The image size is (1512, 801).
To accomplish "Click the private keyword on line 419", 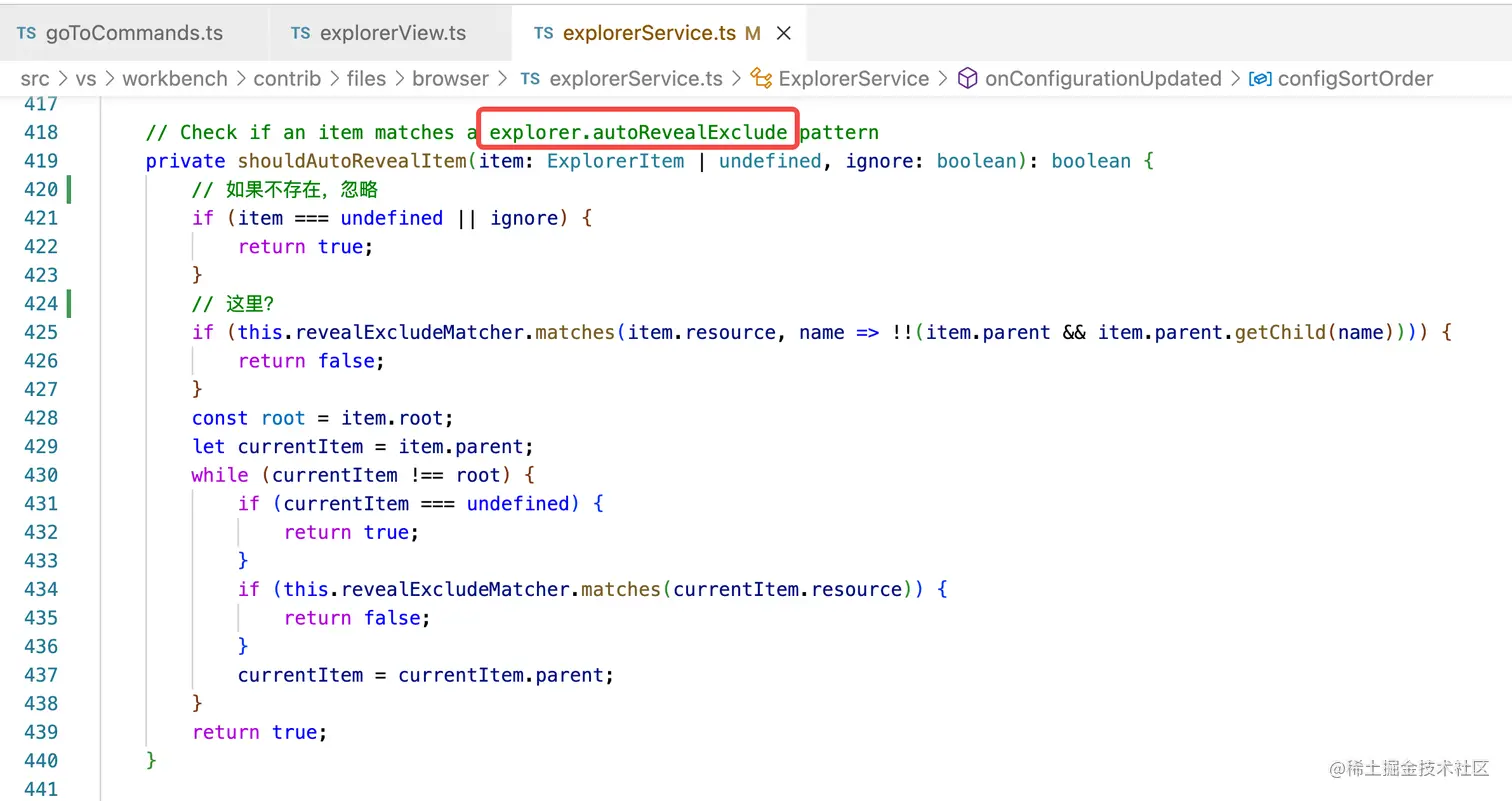I will pyautogui.click(x=185, y=160).
